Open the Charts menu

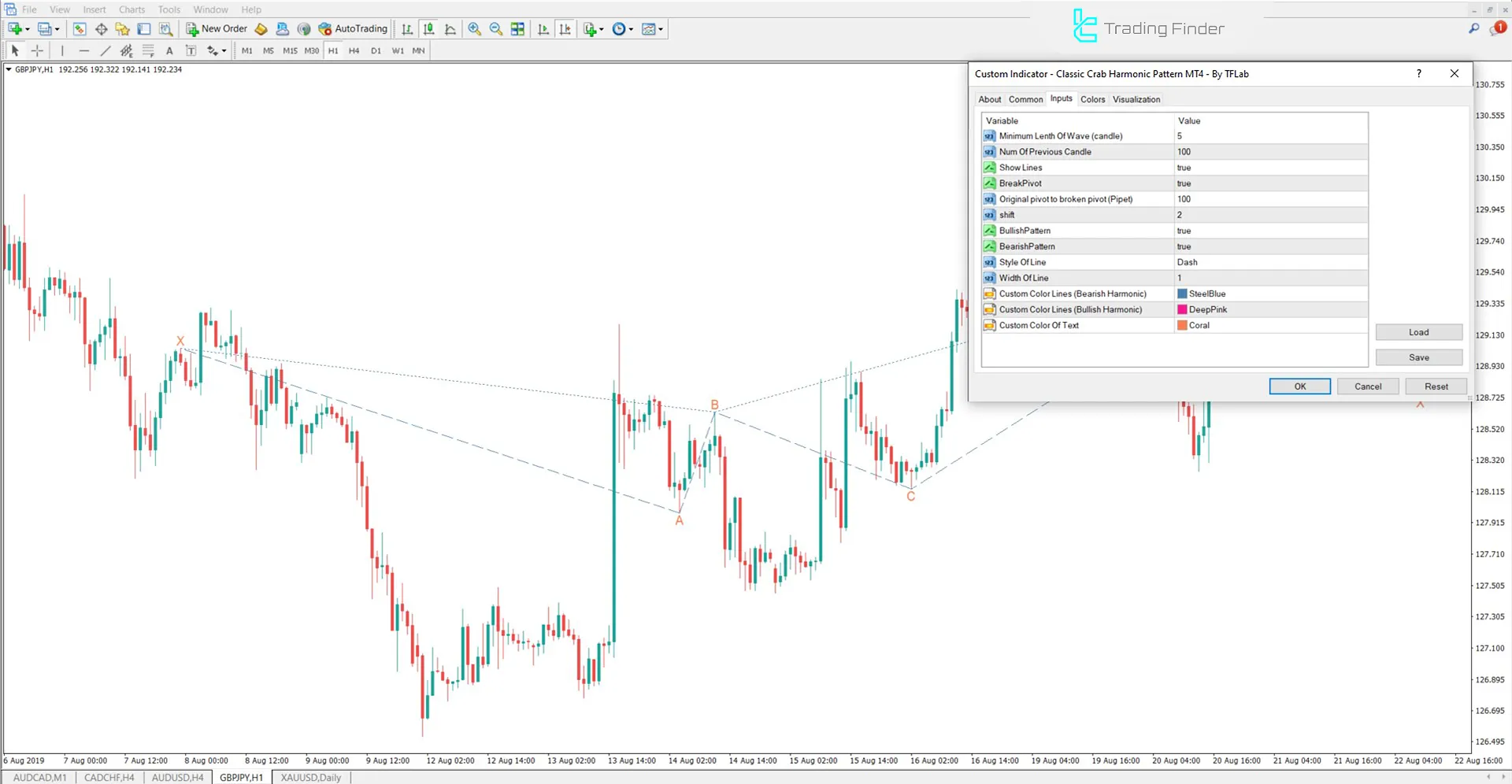[132, 9]
